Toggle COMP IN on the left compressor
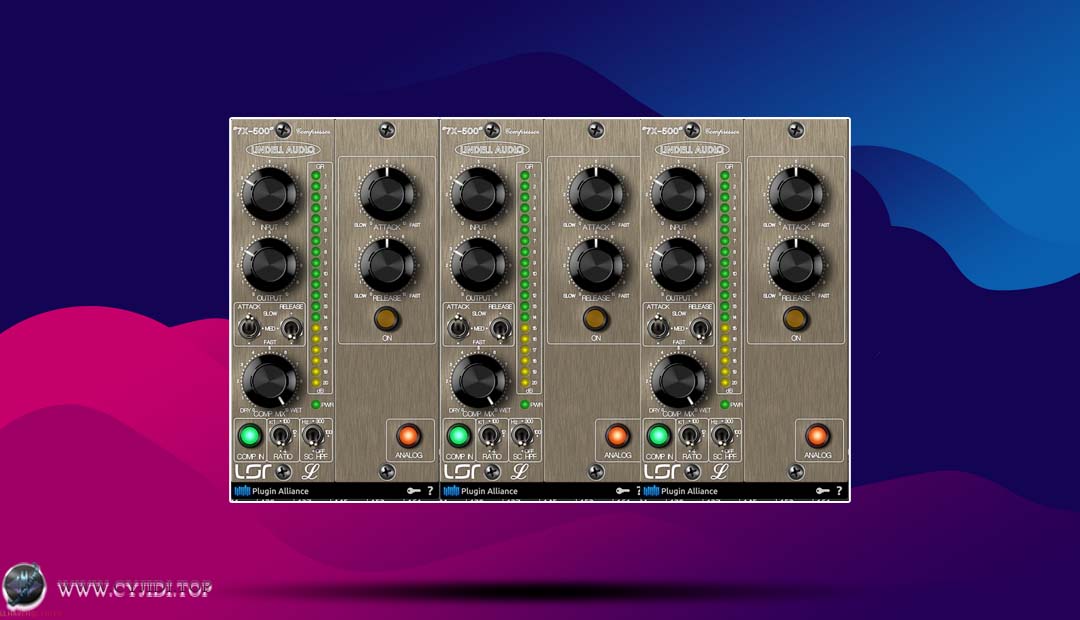 (x=249, y=435)
